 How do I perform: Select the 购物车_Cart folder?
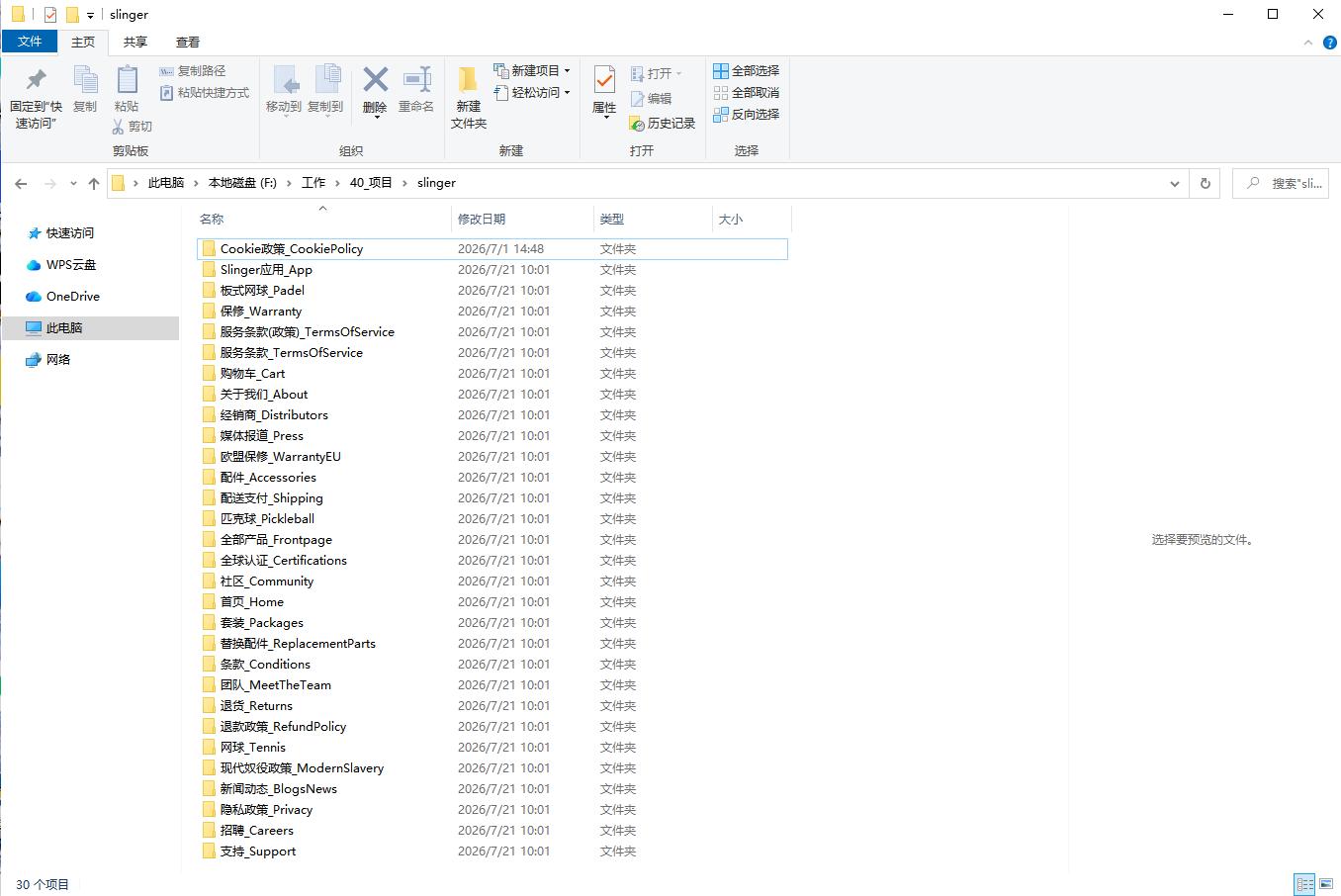click(x=492, y=374)
